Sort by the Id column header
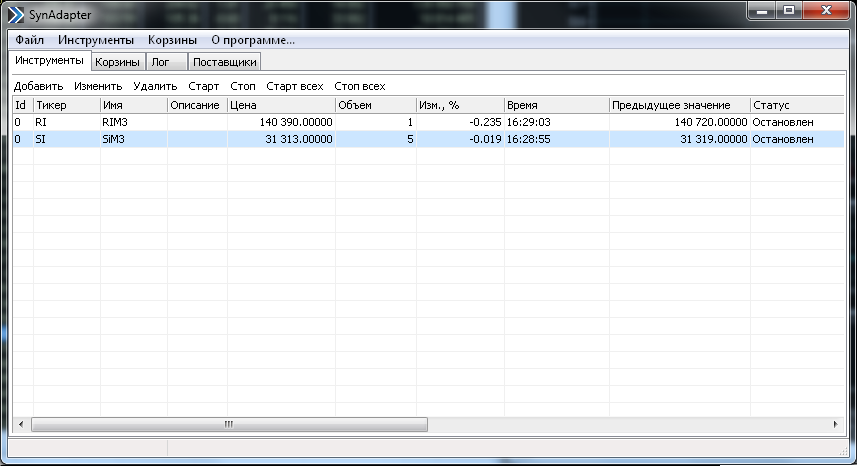Image resolution: width=857 pixels, height=466 pixels. point(23,105)
